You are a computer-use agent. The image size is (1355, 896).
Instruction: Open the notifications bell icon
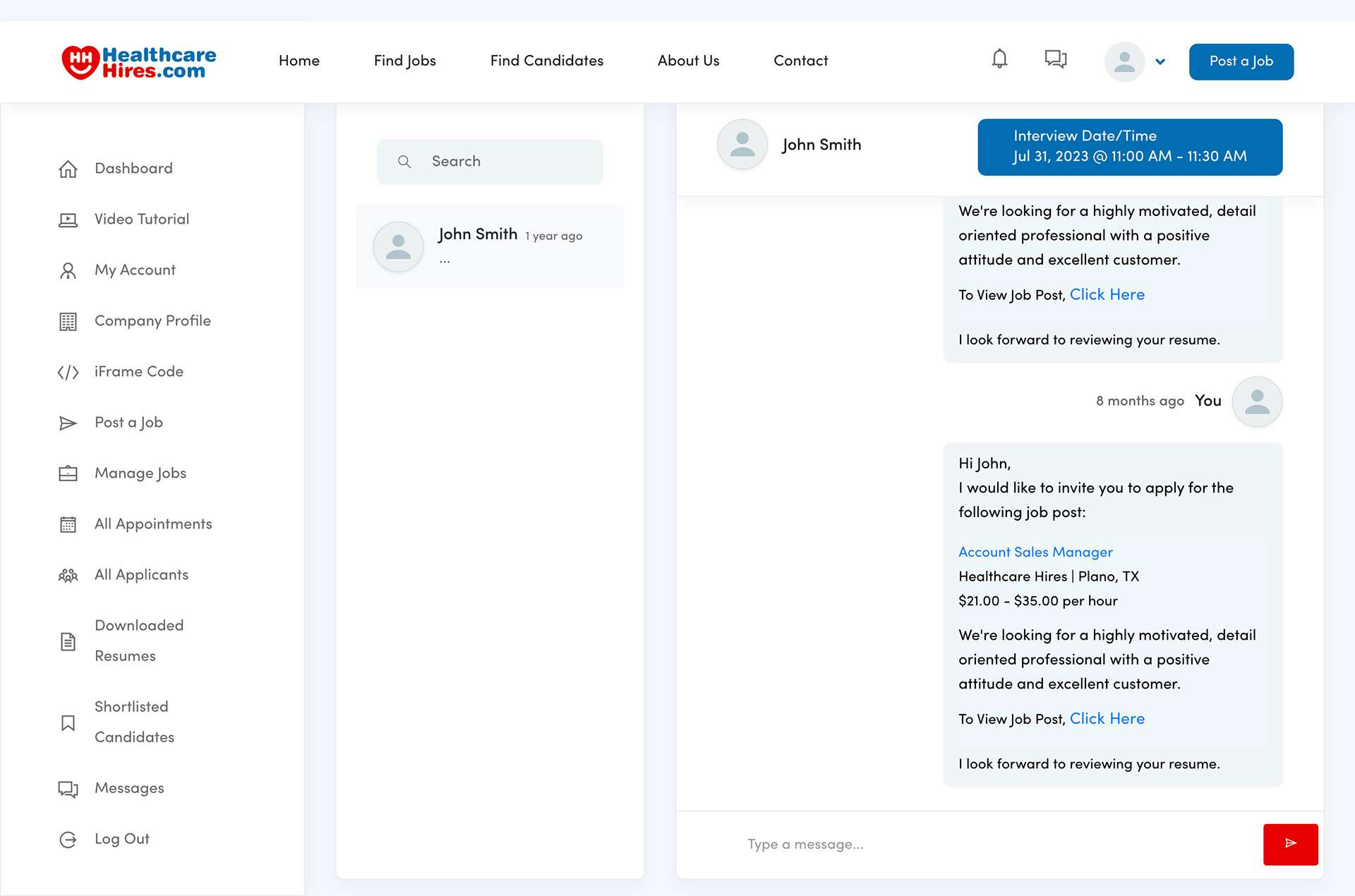[999, 59]
